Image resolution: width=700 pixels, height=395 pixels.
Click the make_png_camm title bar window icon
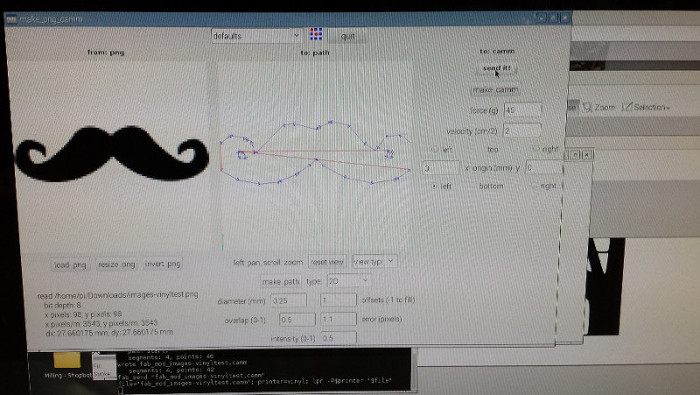[11, 19]
